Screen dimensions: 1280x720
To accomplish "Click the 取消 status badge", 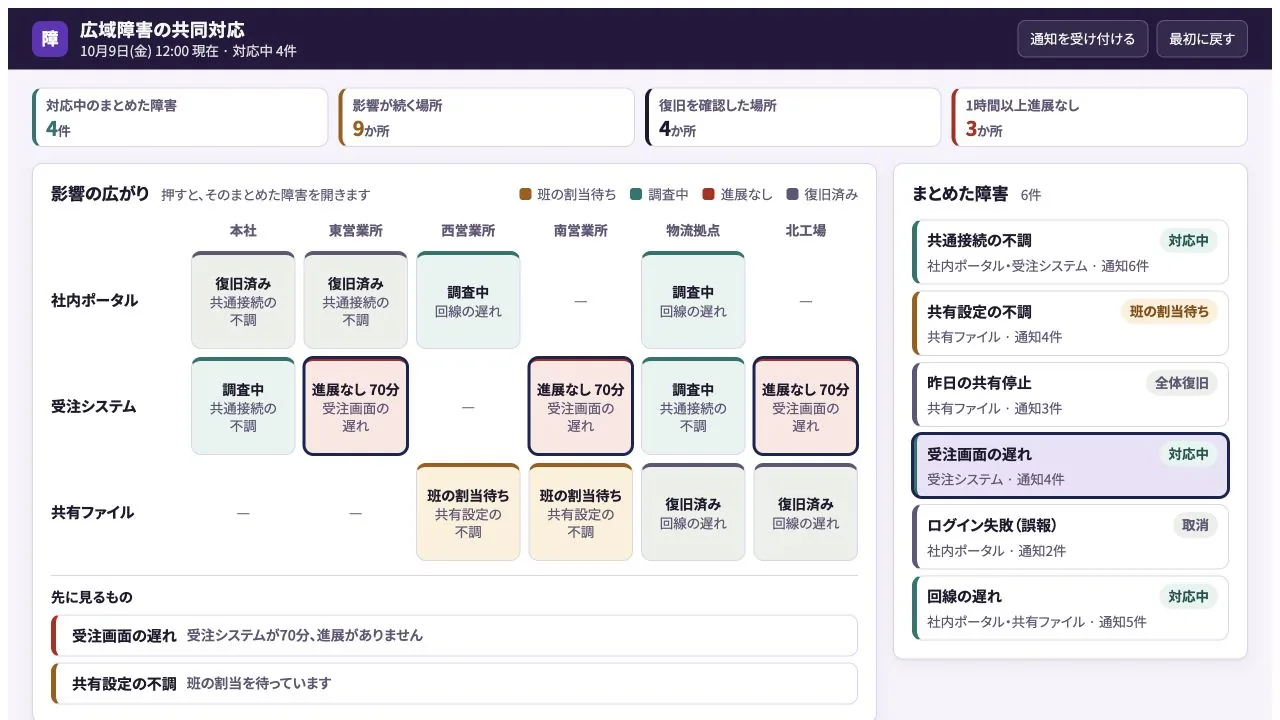I will click(1195, 525).
